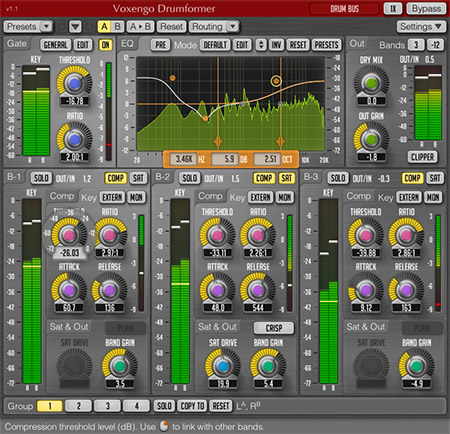The height and width of the screenshot is (434, 450).
Task: Click B-3 ATTACK knob
Action: click(x=366, y=290)
